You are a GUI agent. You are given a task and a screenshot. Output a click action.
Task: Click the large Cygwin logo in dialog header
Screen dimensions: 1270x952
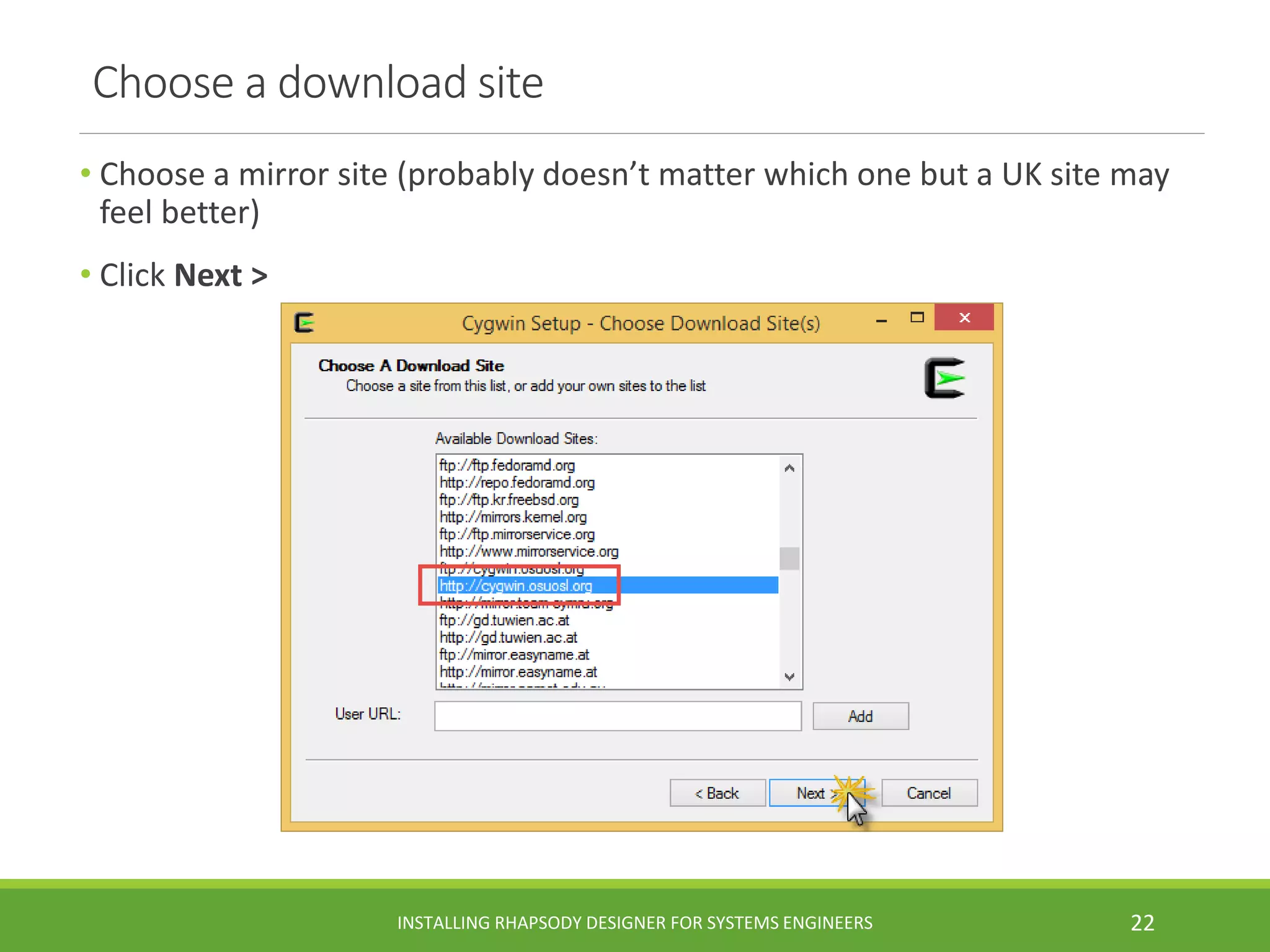[x=944, y=378]
